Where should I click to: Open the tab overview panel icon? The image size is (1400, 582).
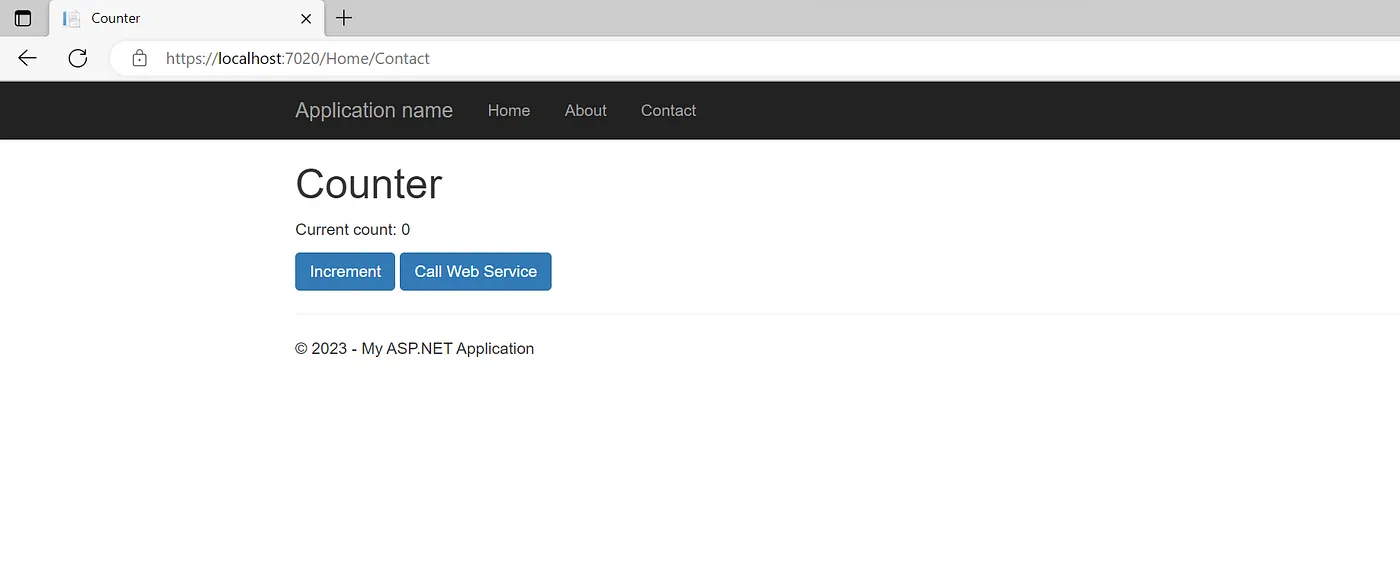click(x=22, y=17)
